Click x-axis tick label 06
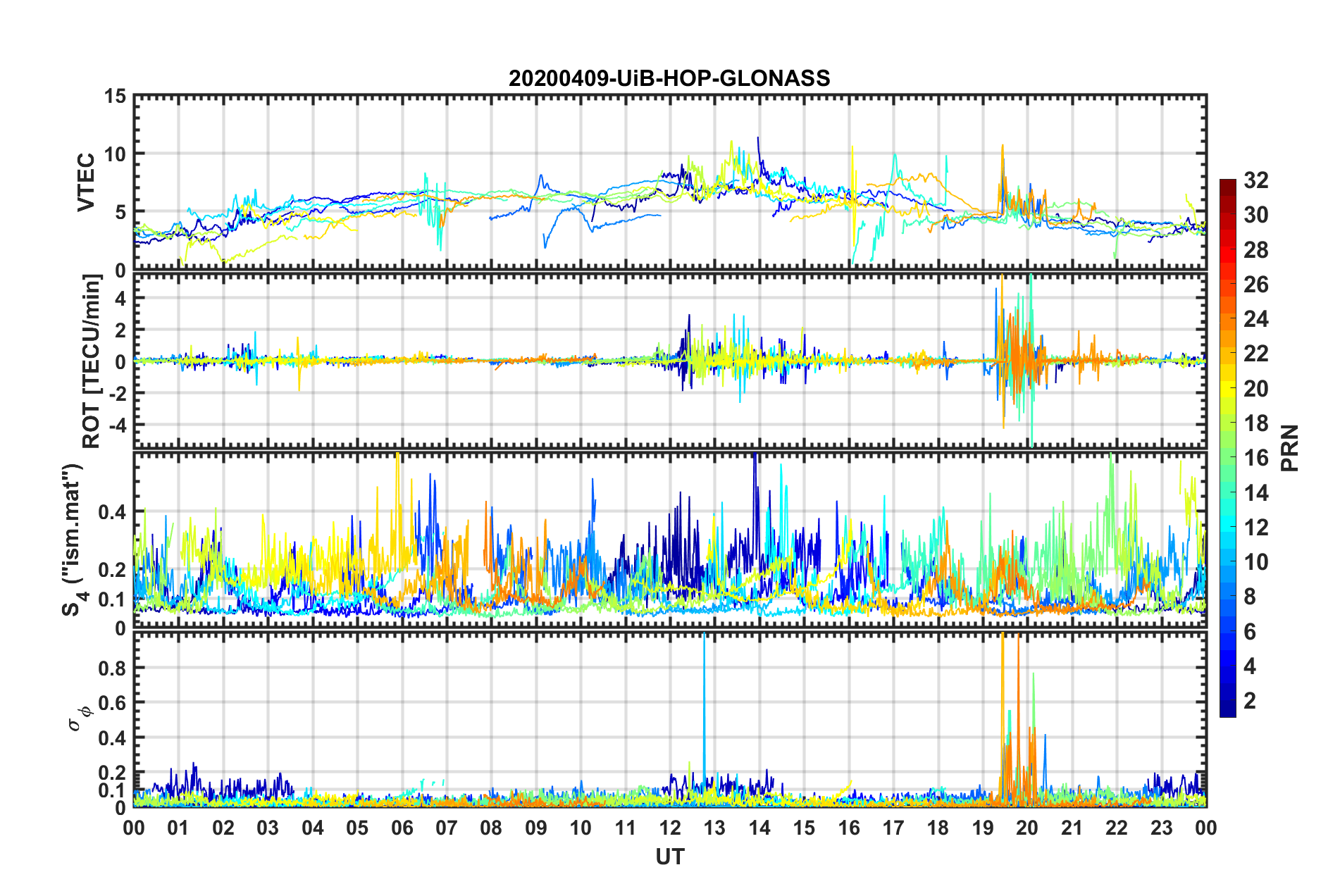The height and width of the screenshot is (896, 1340). pos(402,828)
